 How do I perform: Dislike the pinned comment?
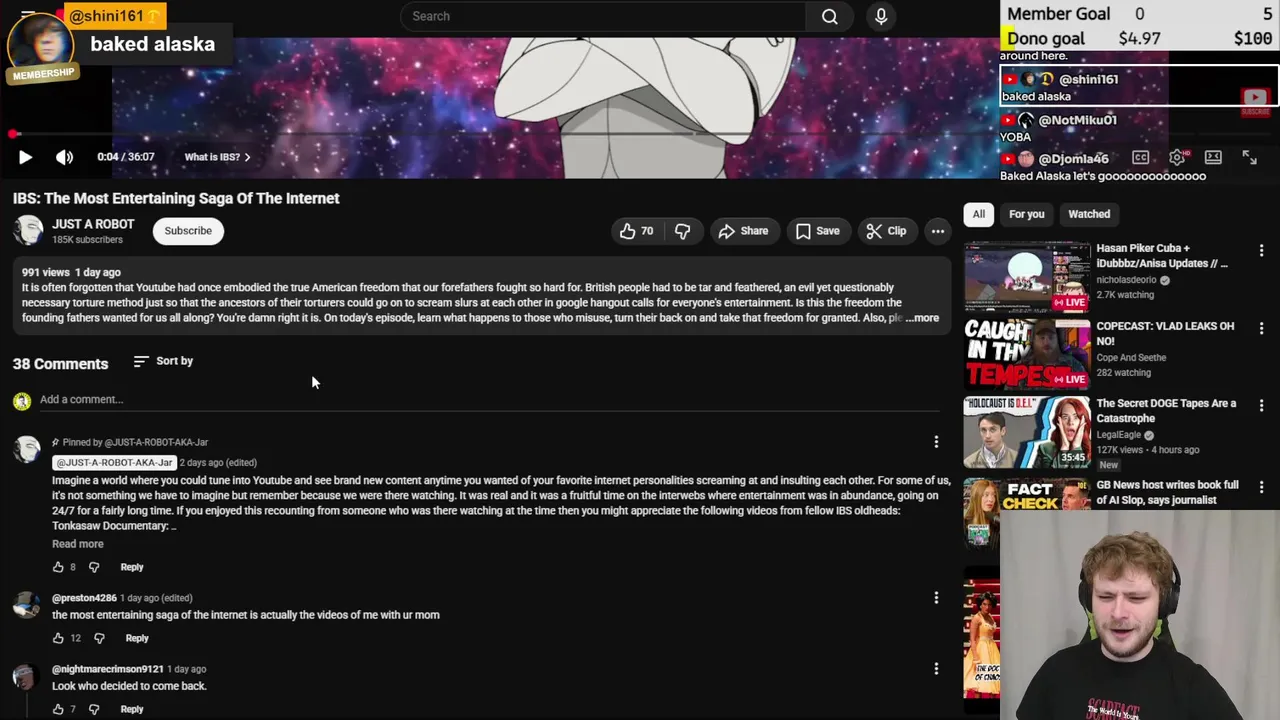pos(94,567)
